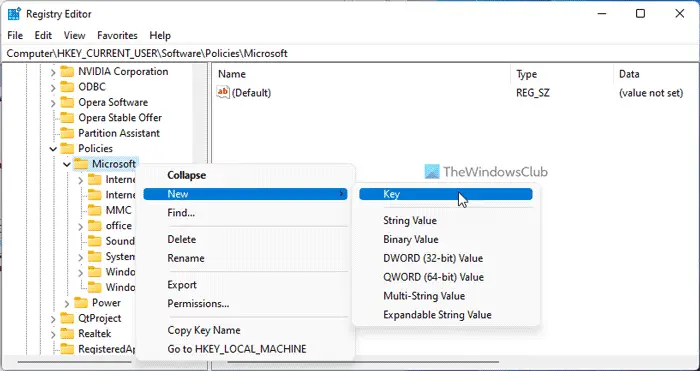Screen dimensions: 700x371
Task: Click the Realtek folder icon
Action: point(67,333)
